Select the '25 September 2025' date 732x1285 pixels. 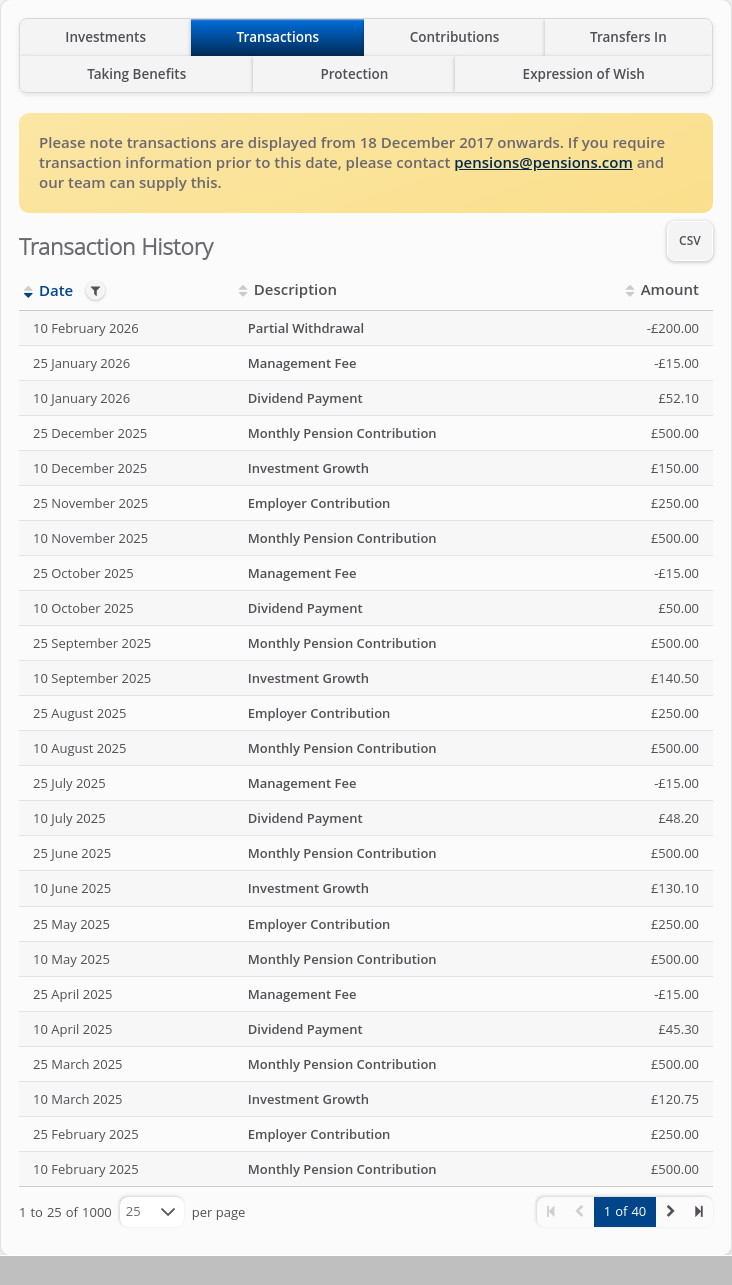92,643
